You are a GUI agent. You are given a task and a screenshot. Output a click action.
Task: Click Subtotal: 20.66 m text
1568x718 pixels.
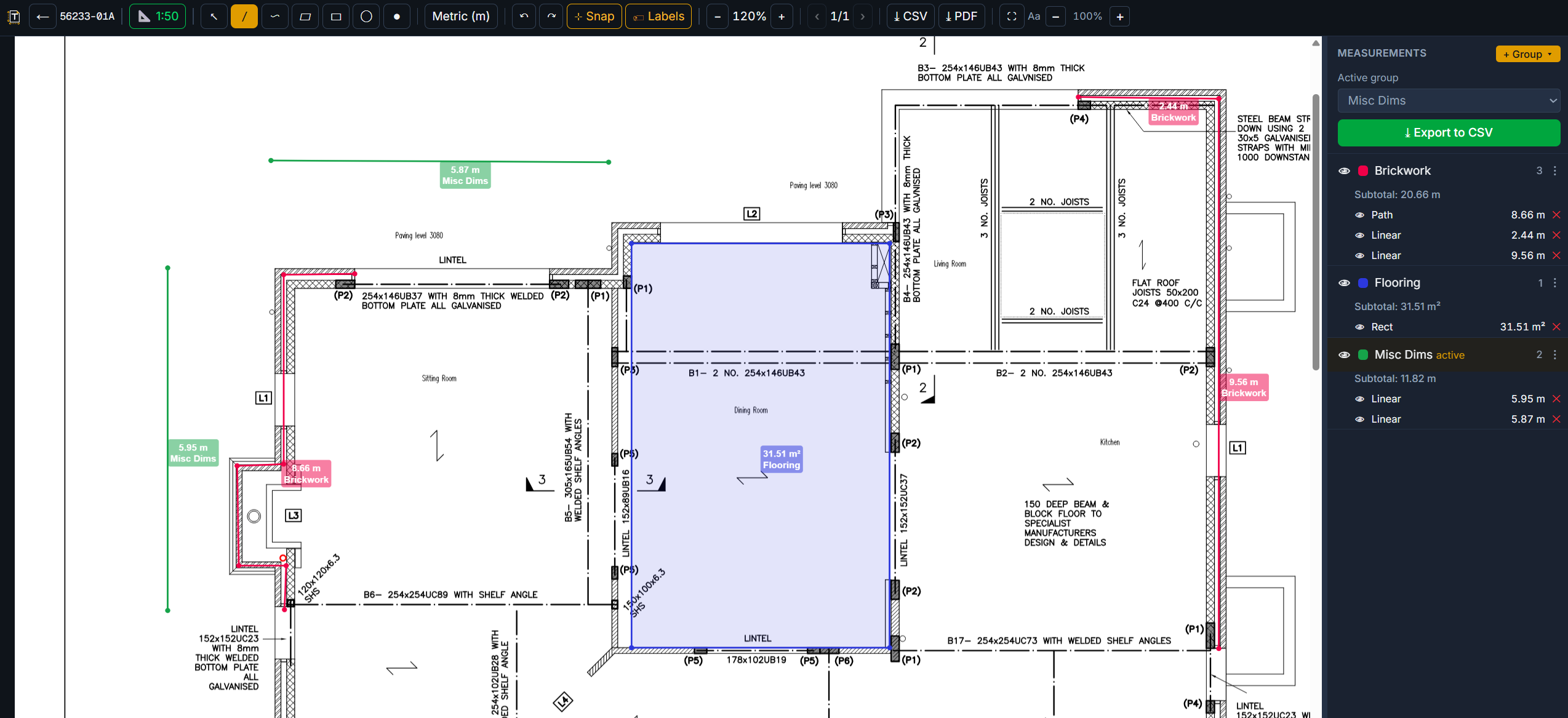(x=1397, y=195)
